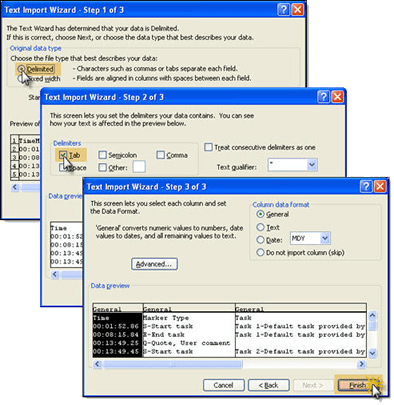Close the Step 1 of 3 wizard window
394x405 pixels.
[x=298, y=10]
